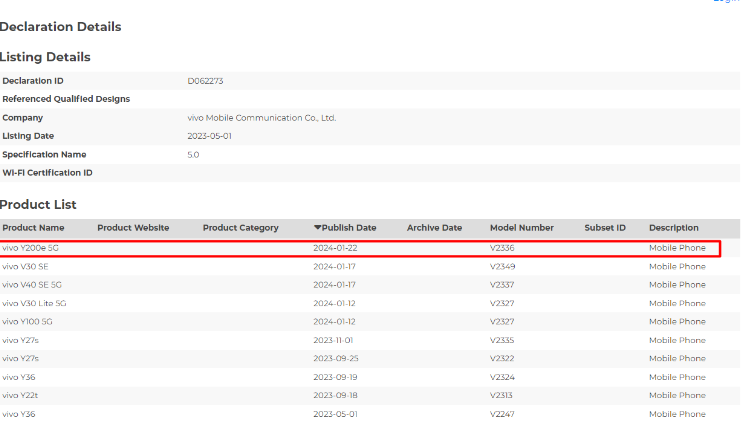The height and width of the screenshot is (437, 746).
Task: Click the Description column header
Action: (673, 228)
